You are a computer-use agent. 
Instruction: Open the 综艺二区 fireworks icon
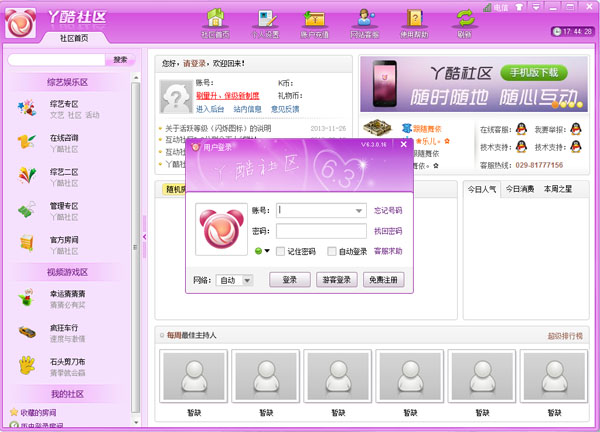26,176
